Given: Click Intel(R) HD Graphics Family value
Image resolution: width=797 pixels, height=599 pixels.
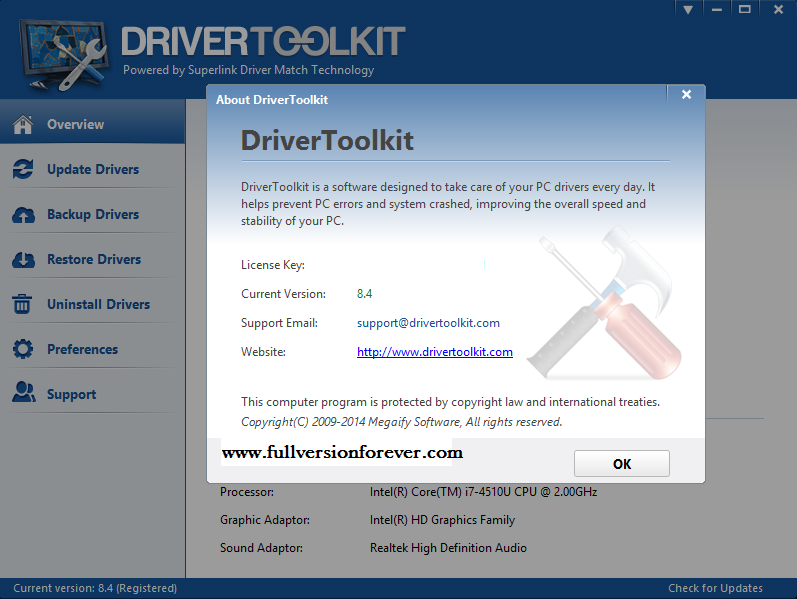Looking at the screenshot, I should click(442, 520).
